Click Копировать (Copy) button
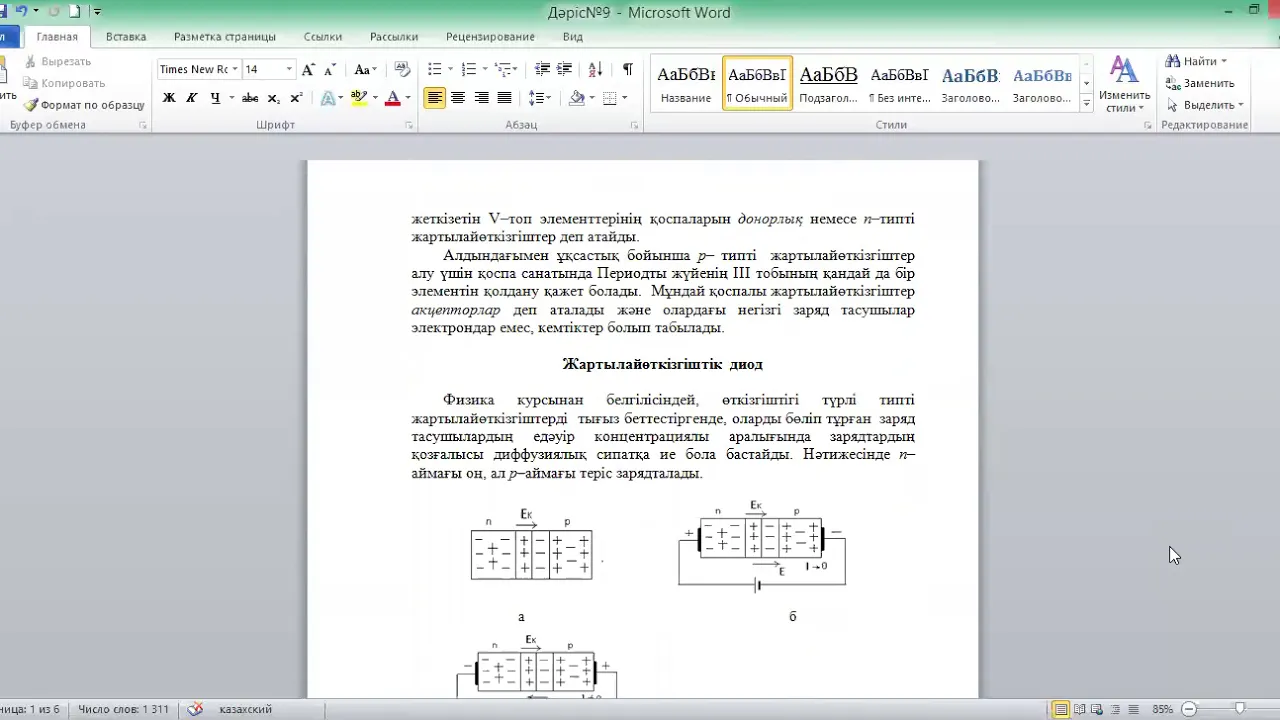This screenshot has height=720, width=1280. (64, 83)
